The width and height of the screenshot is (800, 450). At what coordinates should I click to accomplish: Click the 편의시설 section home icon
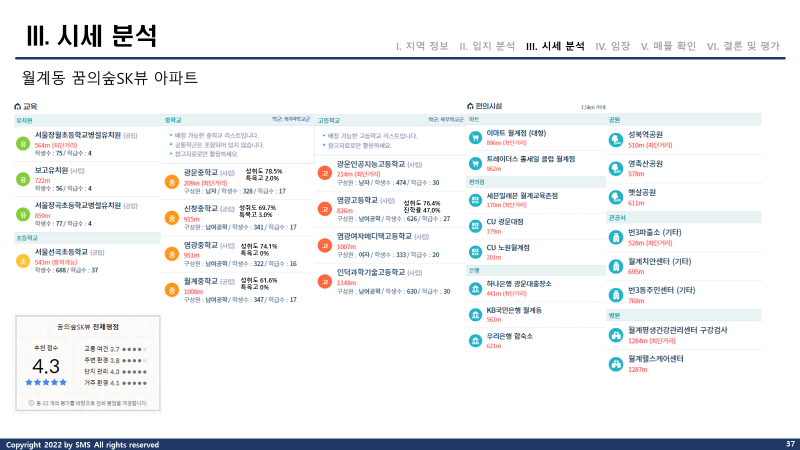[470, 106]
